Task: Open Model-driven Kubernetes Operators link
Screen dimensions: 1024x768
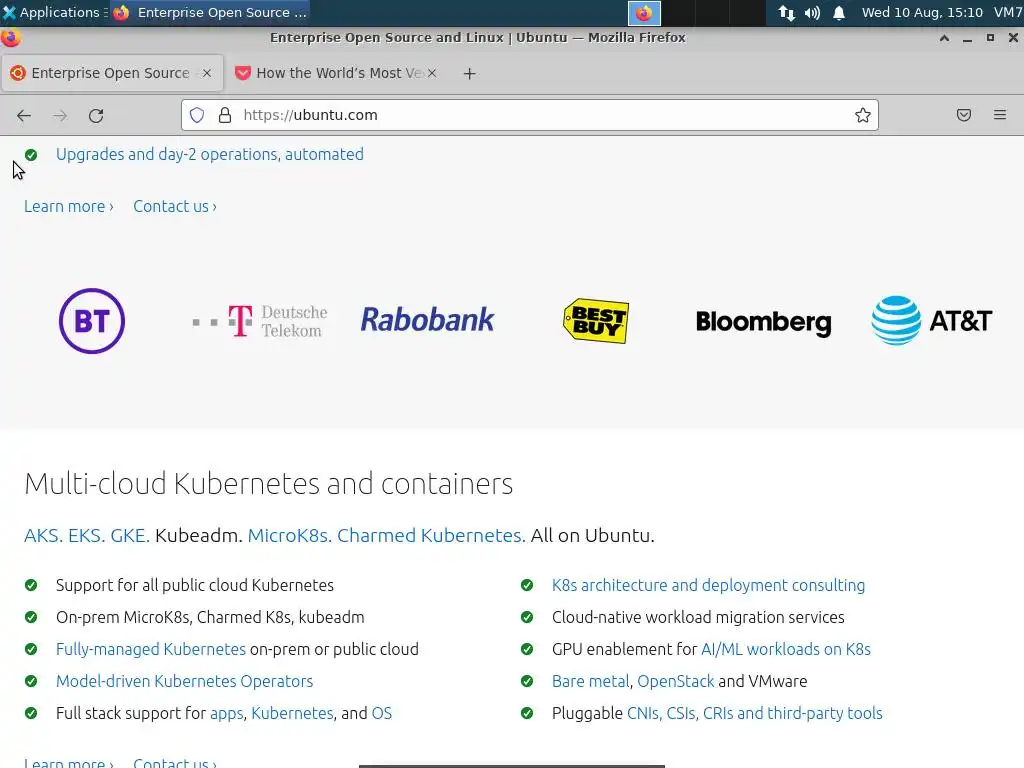Action: pos(185,681)
